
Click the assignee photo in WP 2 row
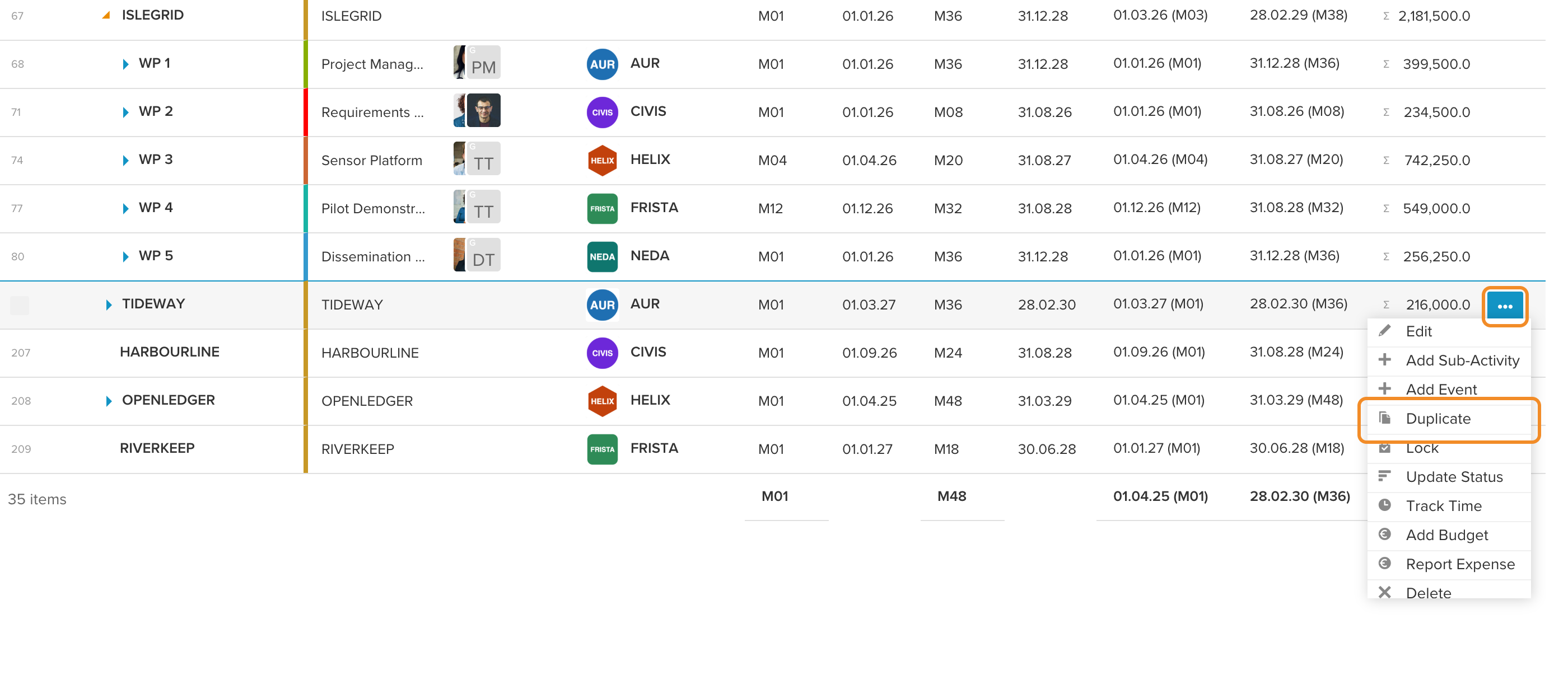(483, 110)
